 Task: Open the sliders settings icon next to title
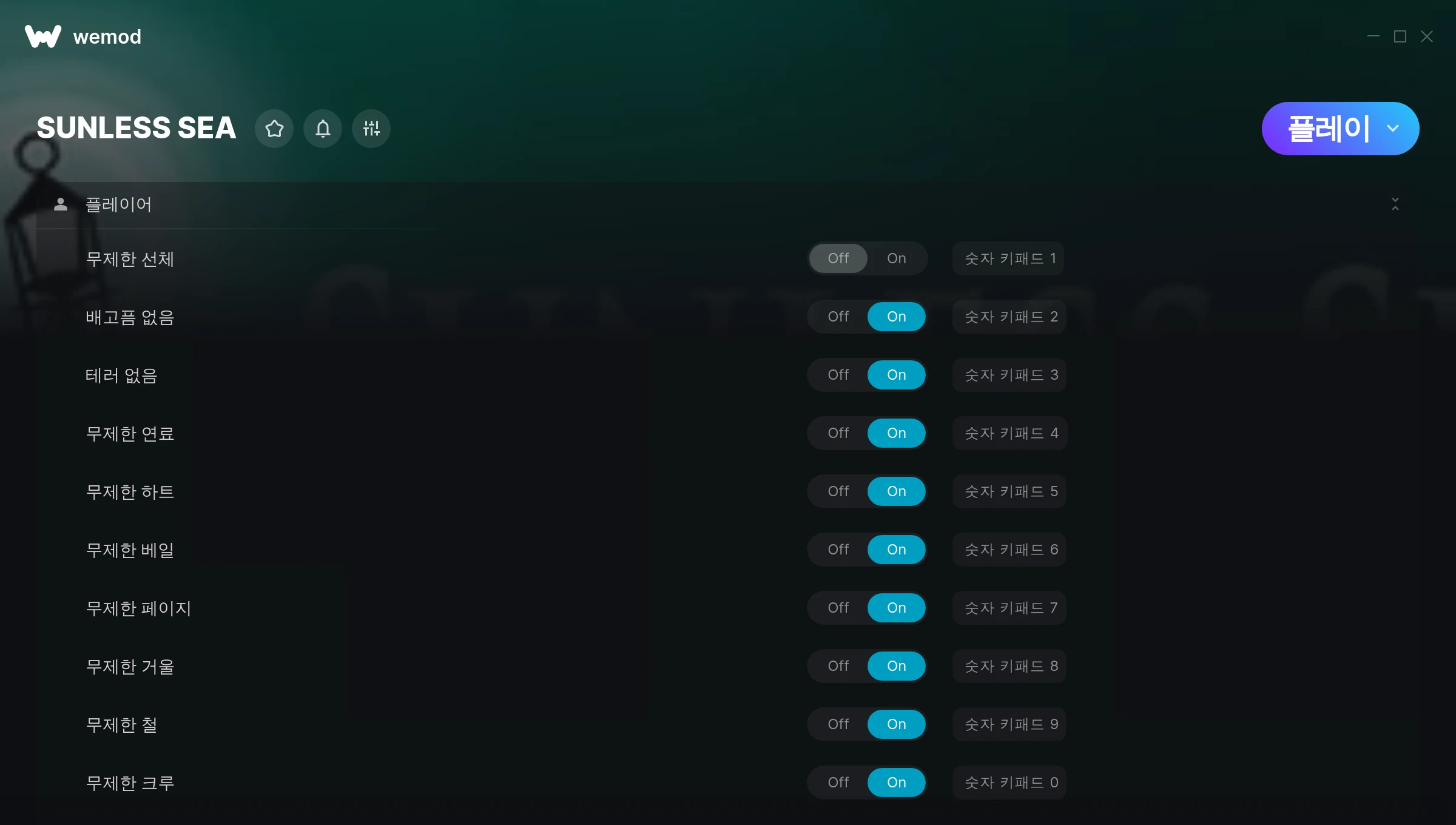point(371,129)
